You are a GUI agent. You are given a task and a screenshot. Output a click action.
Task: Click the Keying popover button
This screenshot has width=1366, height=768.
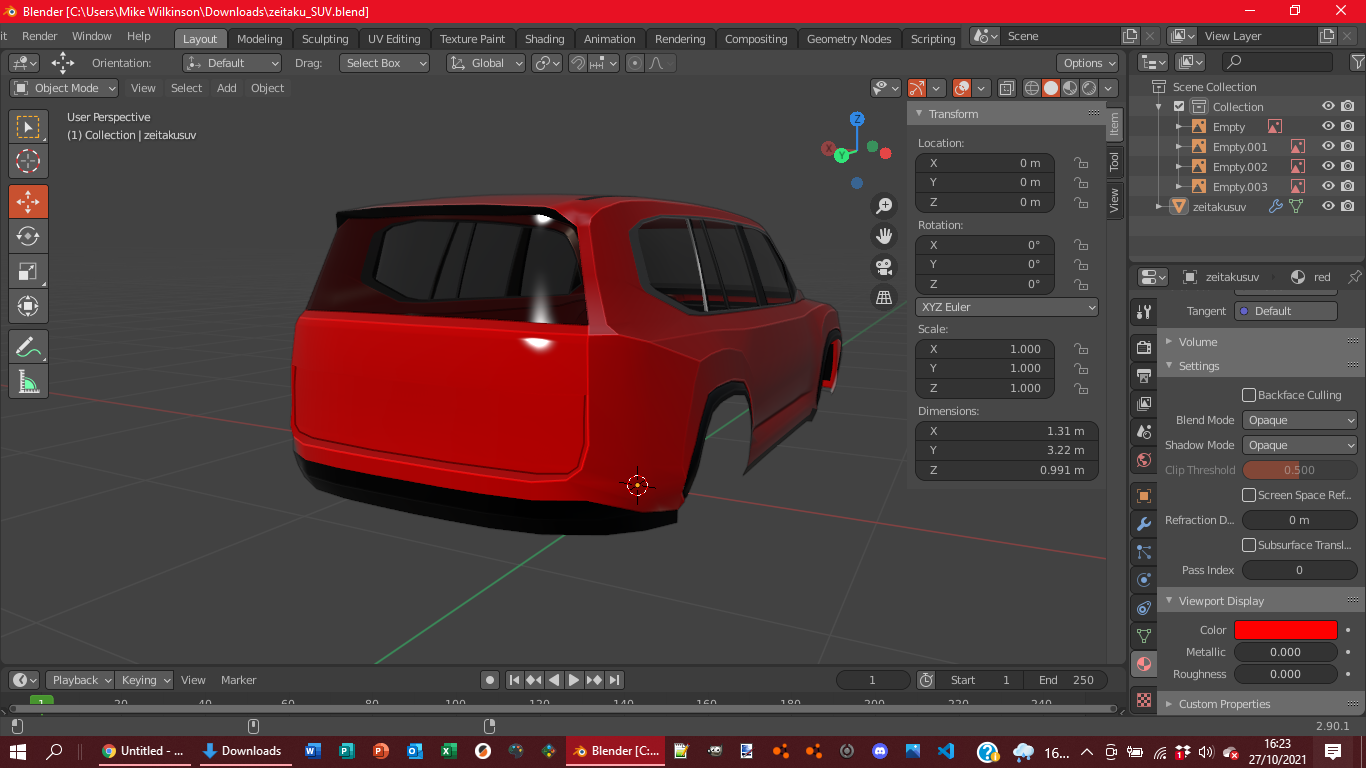[x=145, y=680]
